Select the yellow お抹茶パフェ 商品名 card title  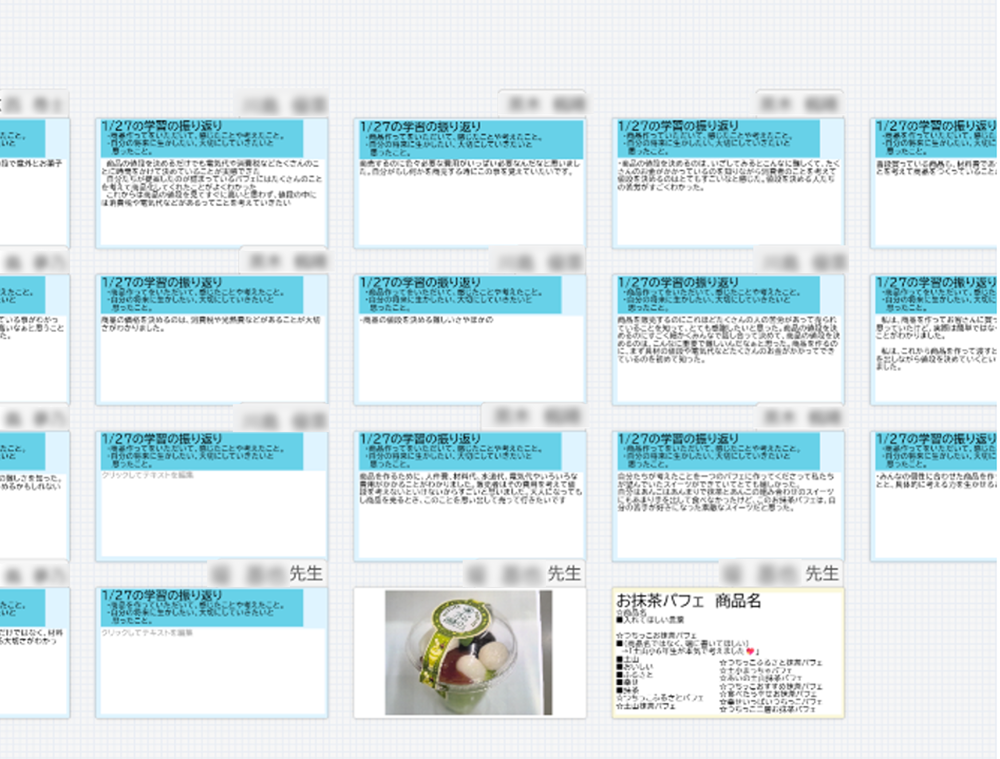click(x=689, y=601)
